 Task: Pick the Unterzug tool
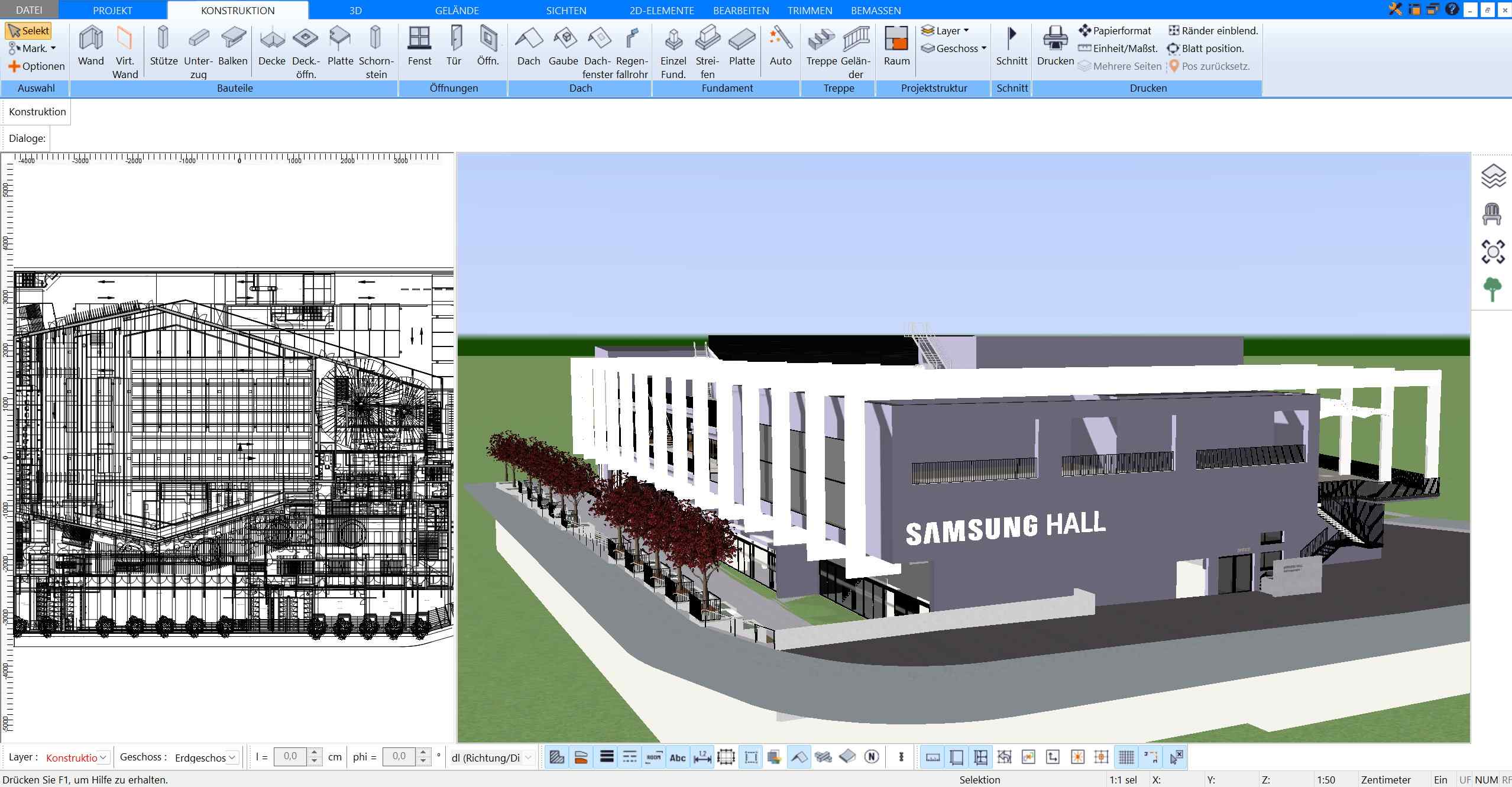[198, 53]
